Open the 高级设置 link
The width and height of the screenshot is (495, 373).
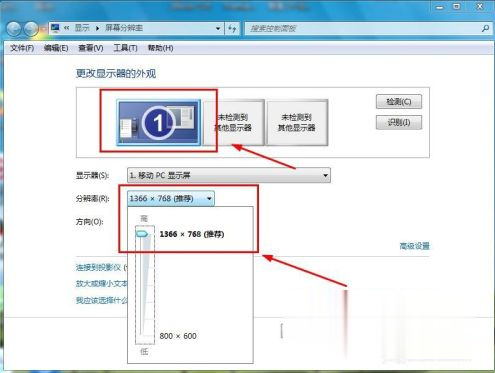414,246
